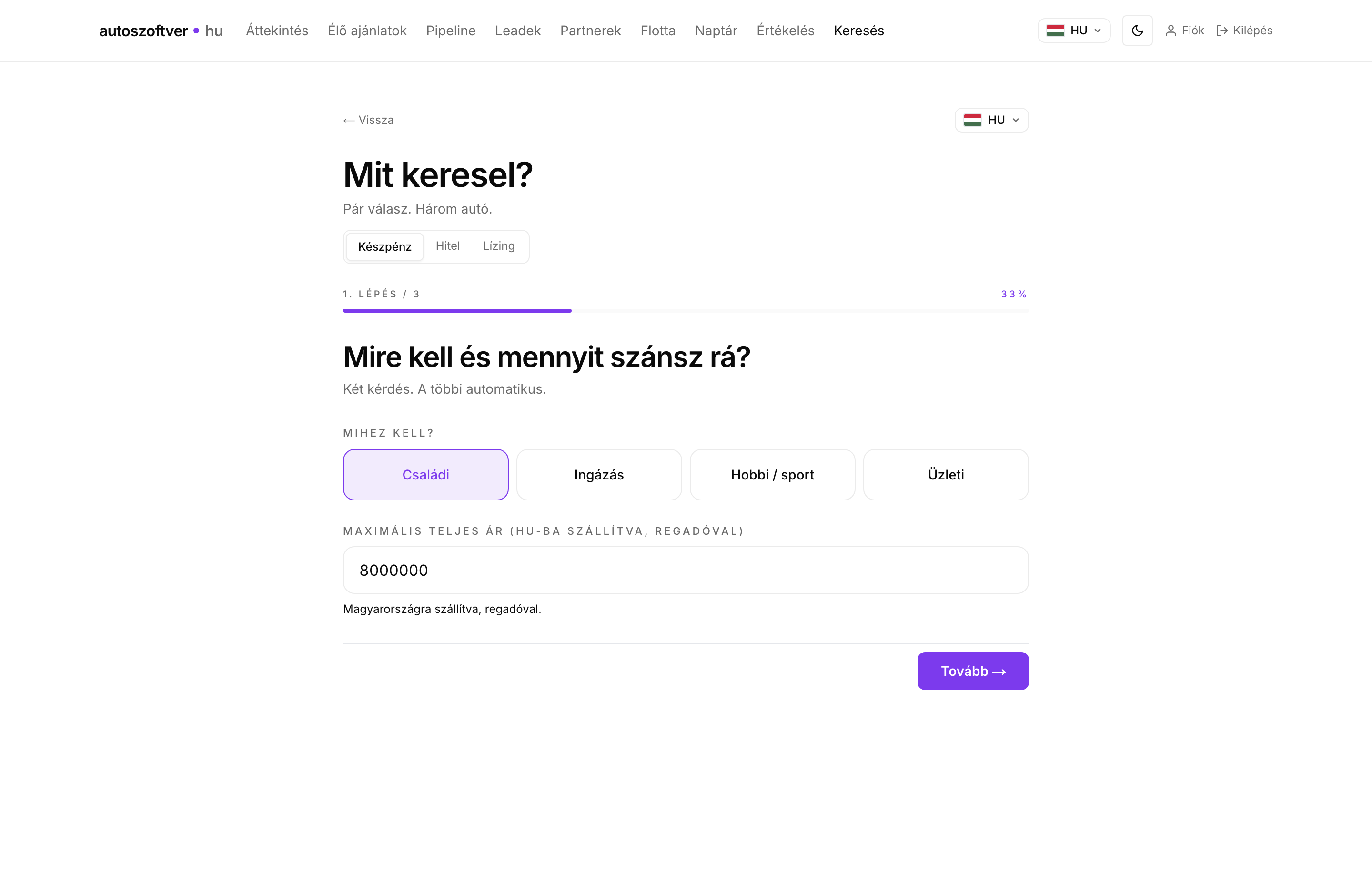Click the "MIHEZ KELL?" section label
1372x877 pixels.
pos(389,433)
